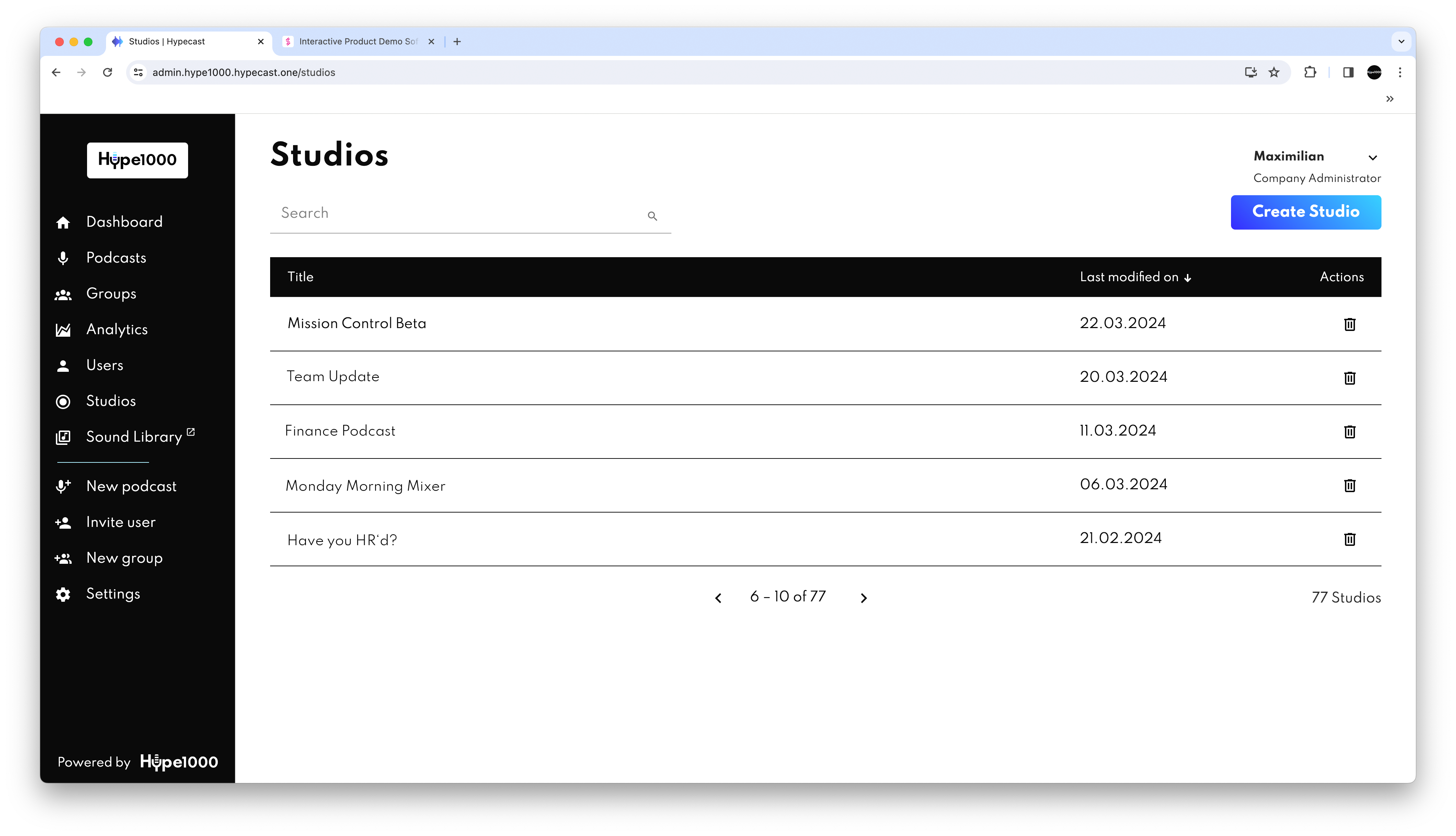Viewport: 1456px width, 836px height.
Task: Delete the Mission Control Beta studio
Action: tap(1349, 325)
